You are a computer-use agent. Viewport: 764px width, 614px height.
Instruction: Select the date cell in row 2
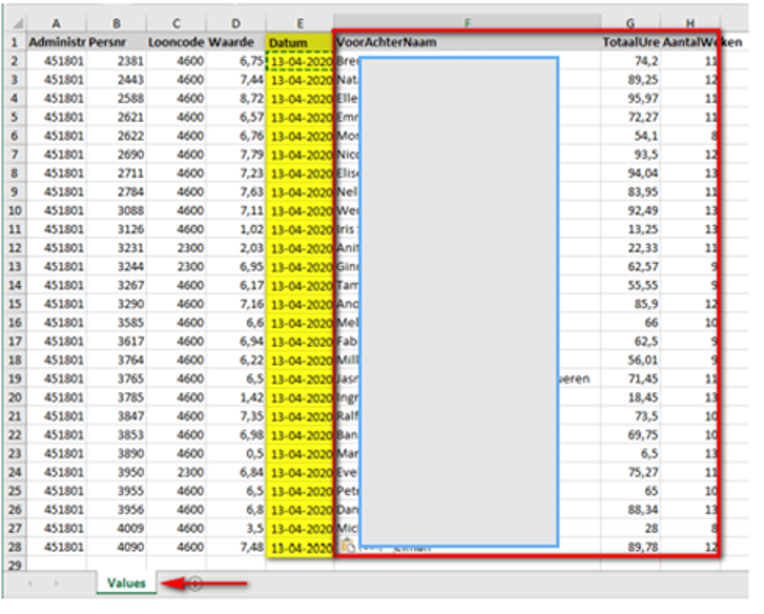(x=301, y=61)
